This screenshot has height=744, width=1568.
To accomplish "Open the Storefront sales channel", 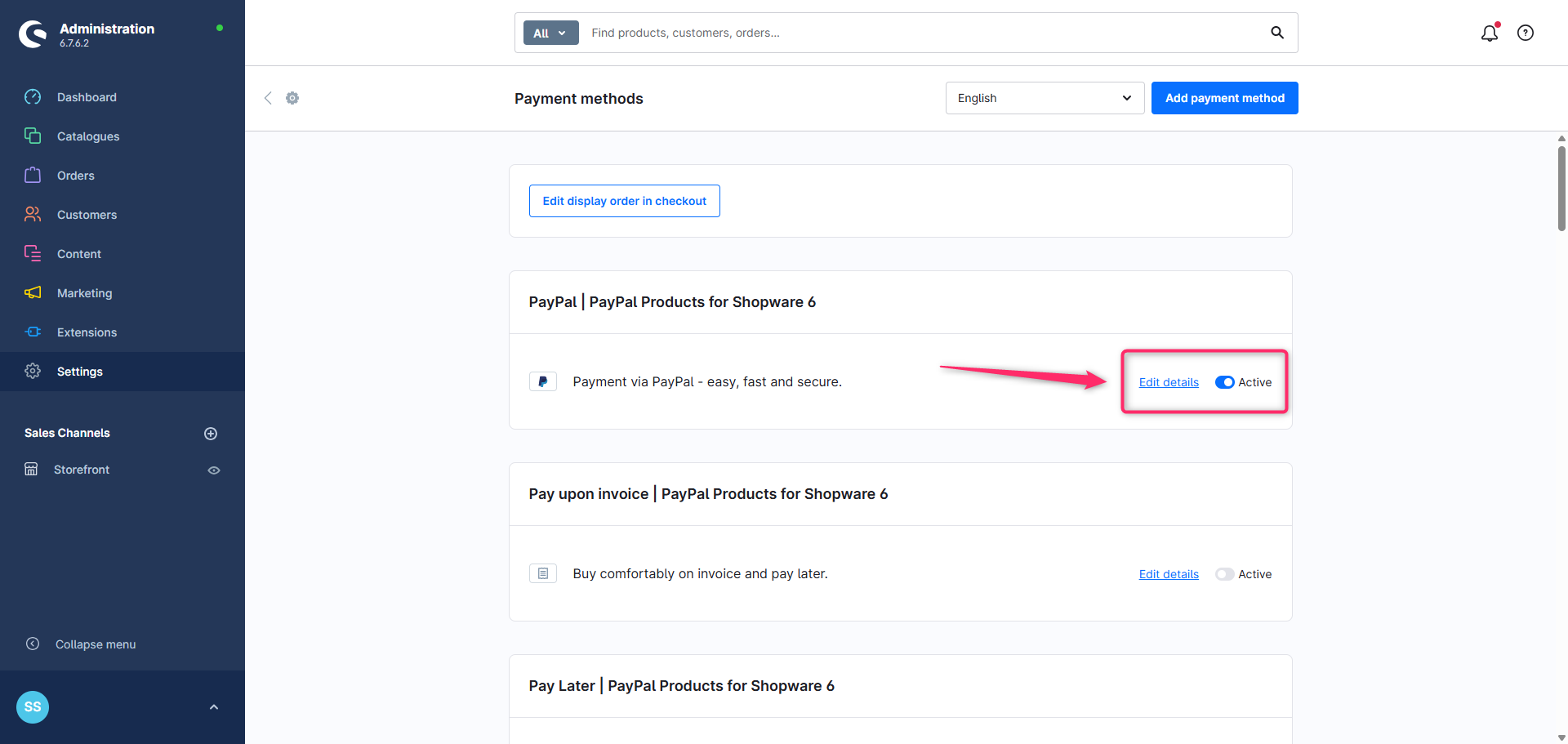I will pos(82,470).
